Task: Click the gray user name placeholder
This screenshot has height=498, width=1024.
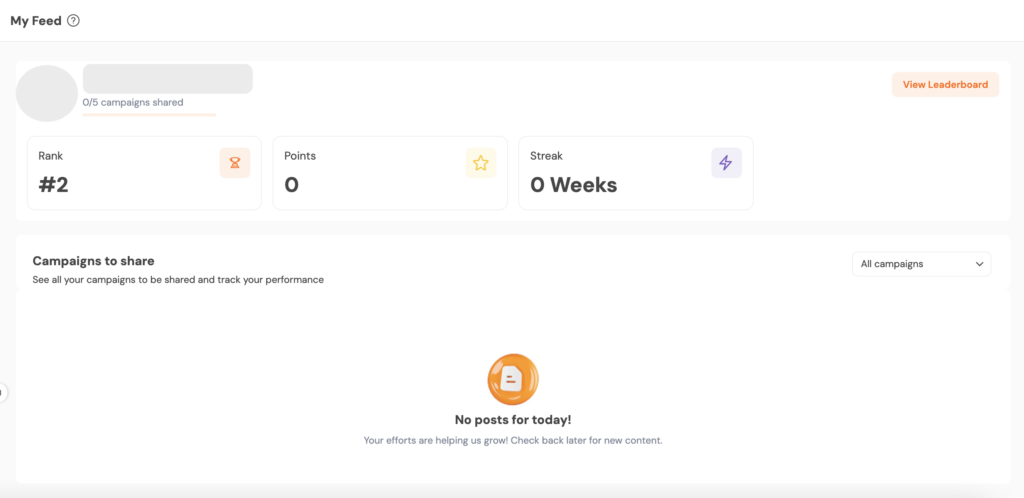Action: point(167,79)
